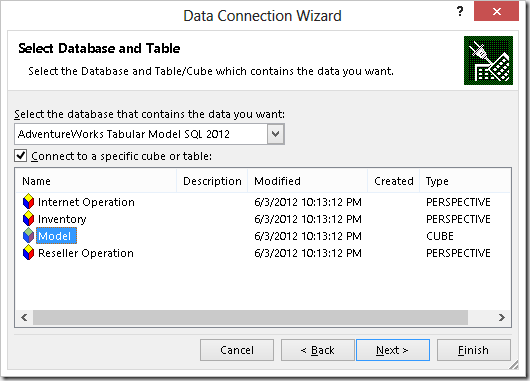Go to the previous step with Back
The height and width of the screenshot is (381, 530).
318,350
